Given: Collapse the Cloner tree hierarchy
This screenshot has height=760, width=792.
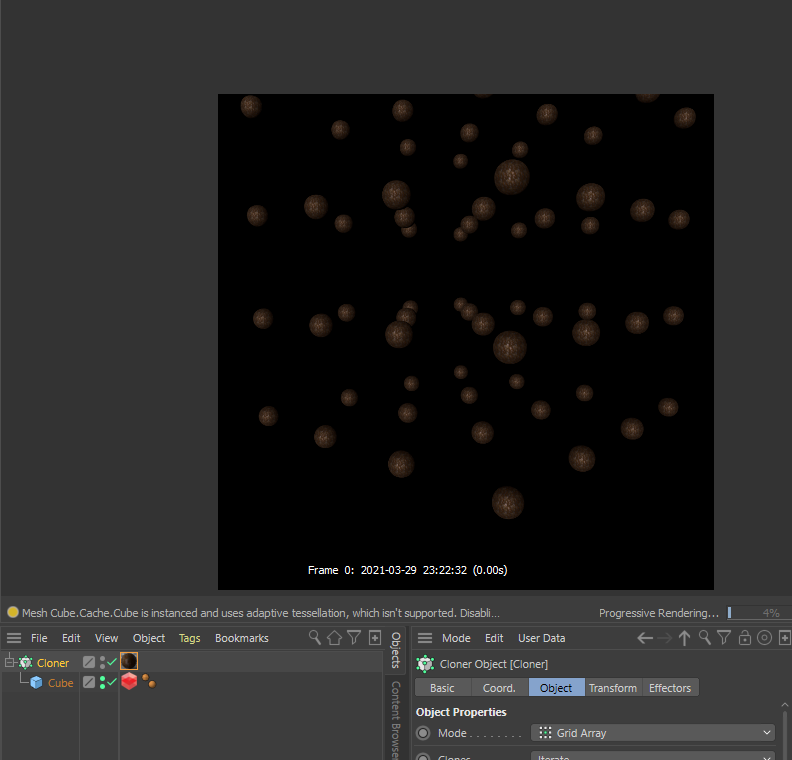Looking at the screenshot, I should point(9,662).
